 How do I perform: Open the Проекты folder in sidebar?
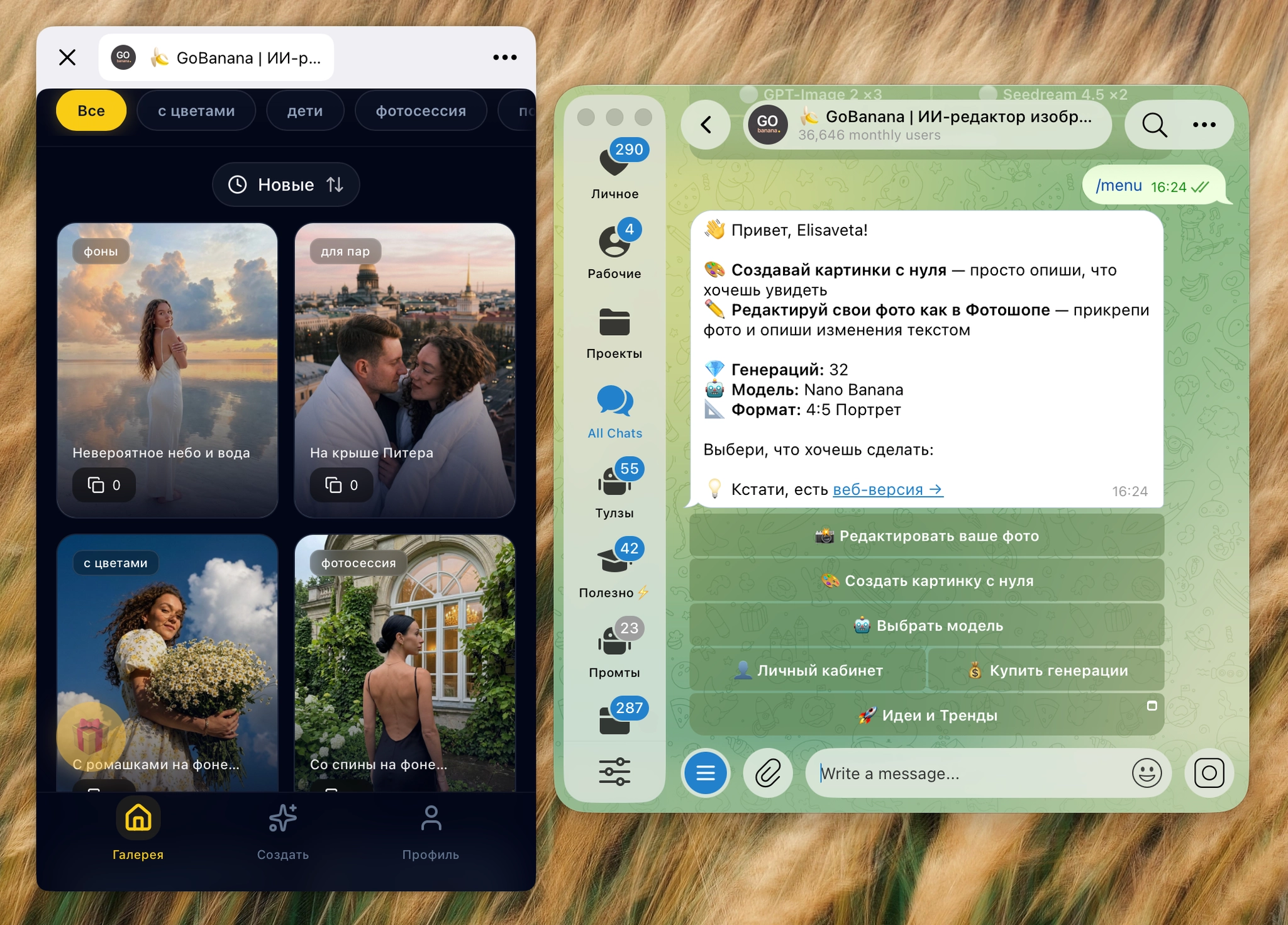tap(614, 333)
